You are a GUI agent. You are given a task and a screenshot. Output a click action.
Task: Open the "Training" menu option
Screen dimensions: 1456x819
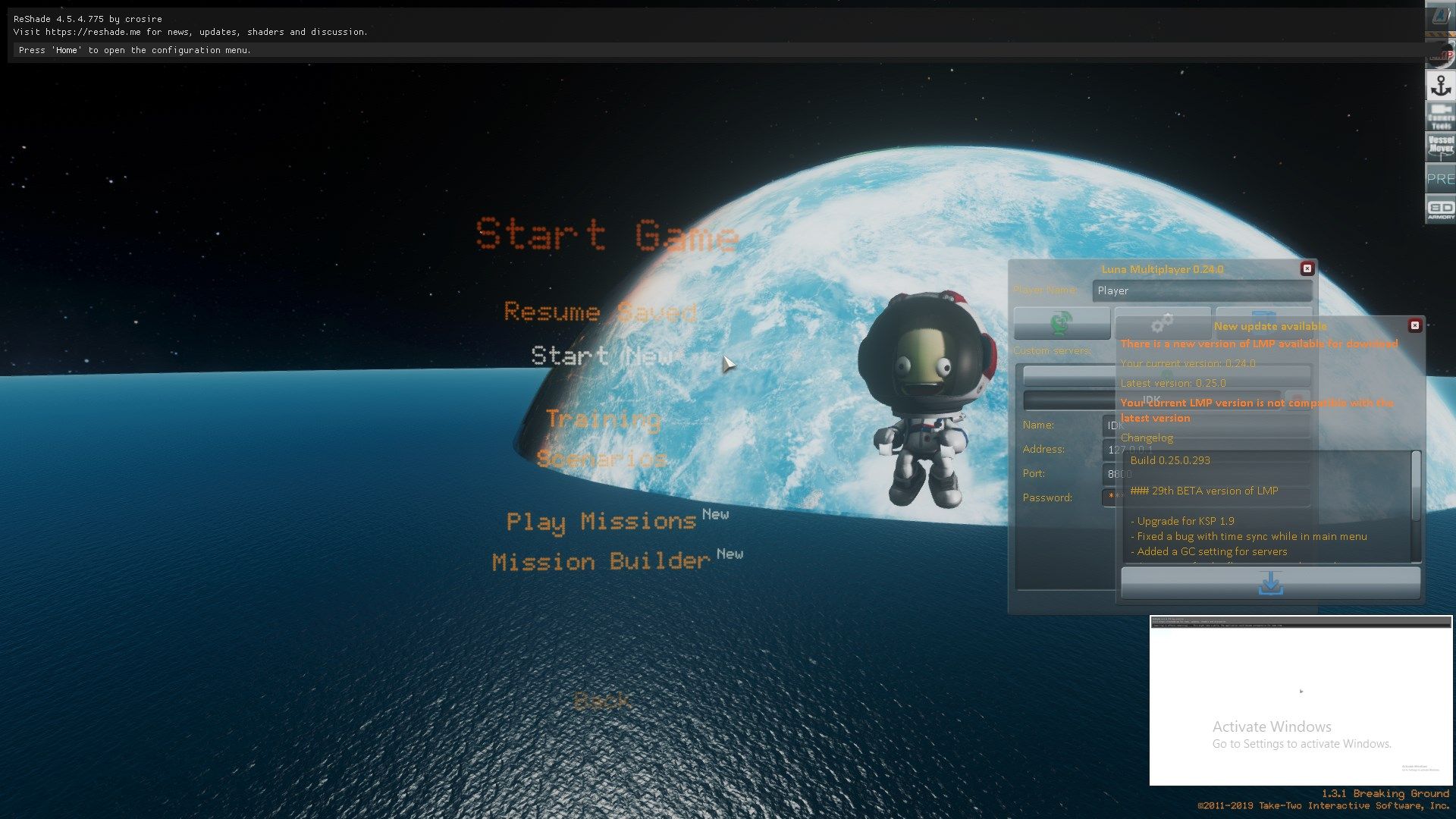coord(604,419)
